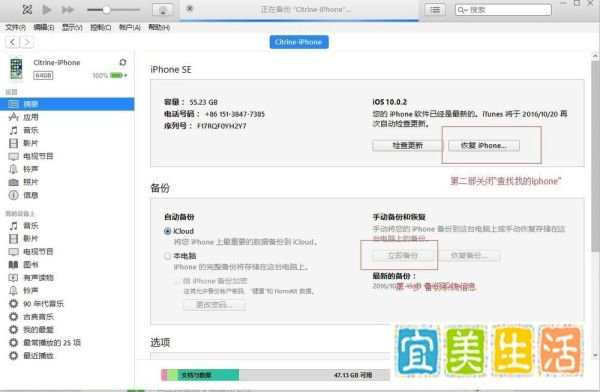Click the pink segment of the storage bar
Viewport: 600px width, 392px height.
click(x=164, y=375)
